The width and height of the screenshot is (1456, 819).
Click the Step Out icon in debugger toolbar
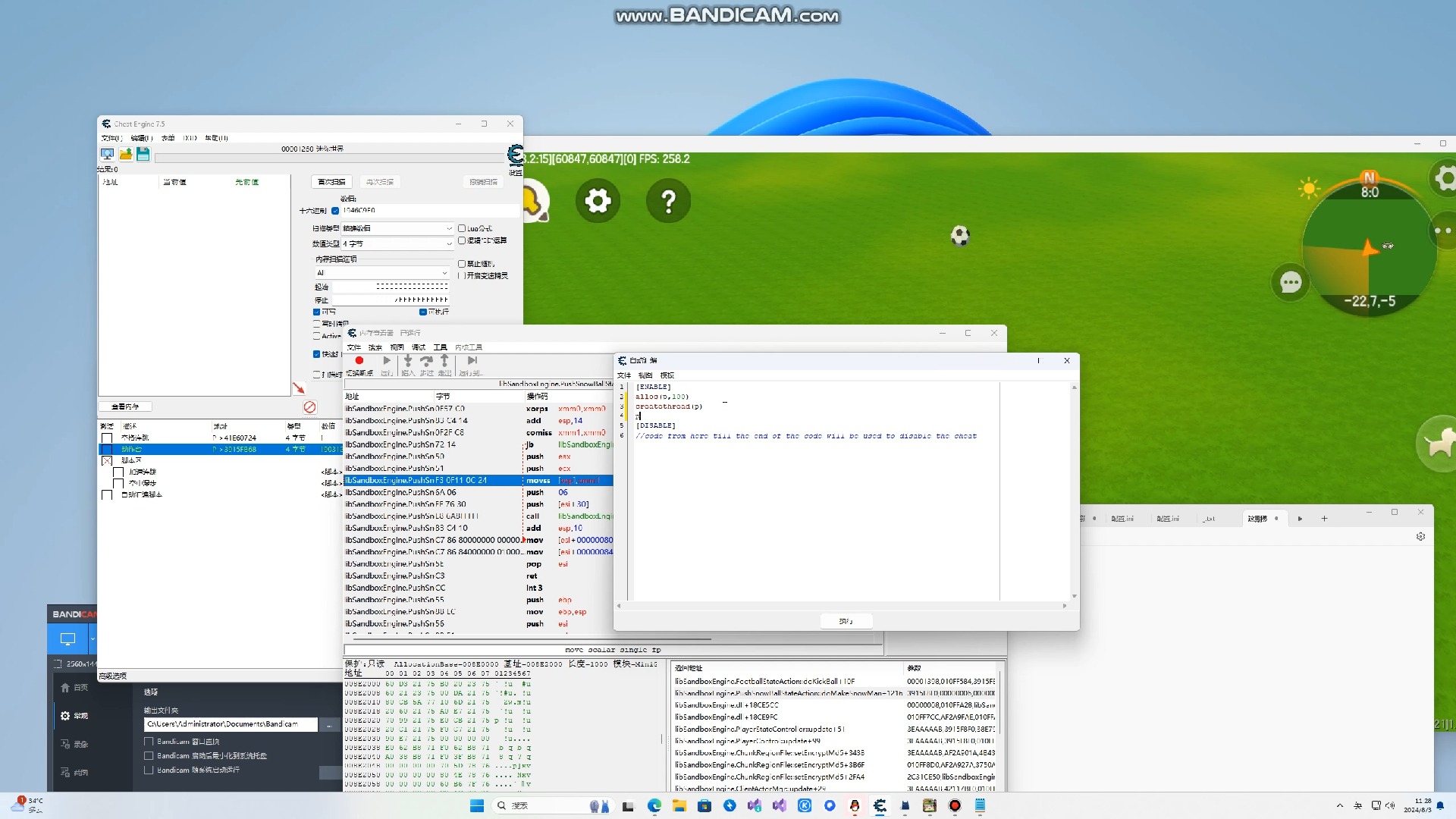[444, 361]
